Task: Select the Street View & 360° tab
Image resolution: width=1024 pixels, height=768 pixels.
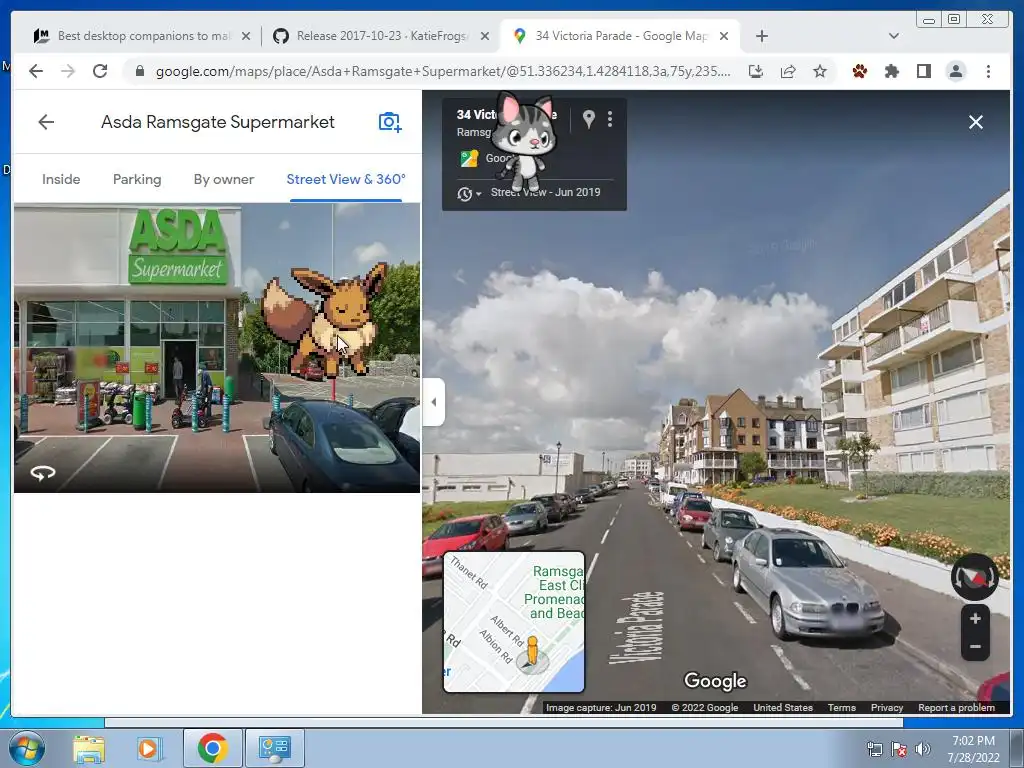Action: pyautogui.click(x=346, y=180)
